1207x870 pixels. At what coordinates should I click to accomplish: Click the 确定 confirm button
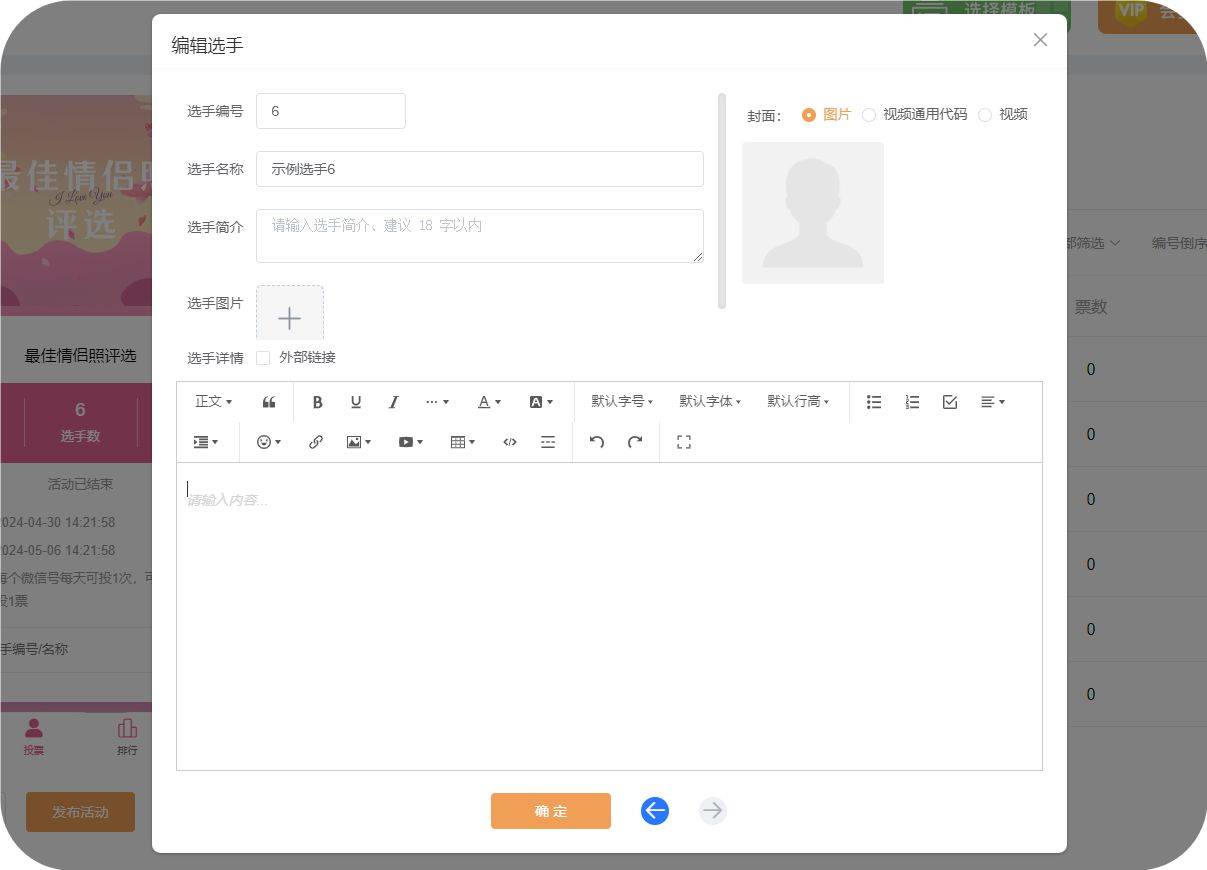550,811
